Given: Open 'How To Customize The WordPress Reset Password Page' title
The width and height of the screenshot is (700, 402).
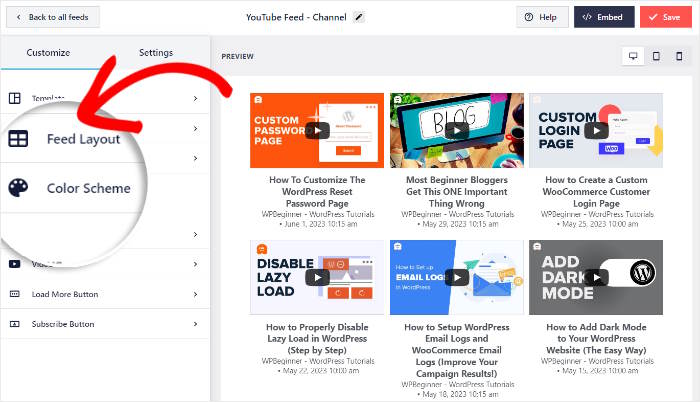Looking at the screenshot, I should 317,192.
